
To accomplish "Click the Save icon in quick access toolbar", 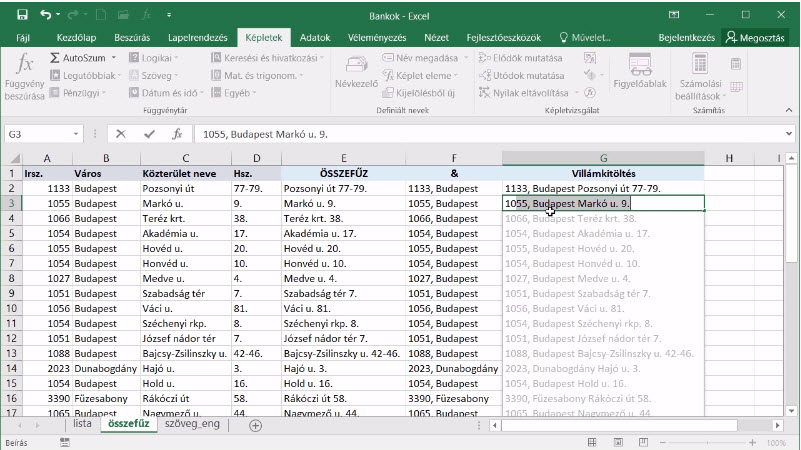I will tap(22, 15).
